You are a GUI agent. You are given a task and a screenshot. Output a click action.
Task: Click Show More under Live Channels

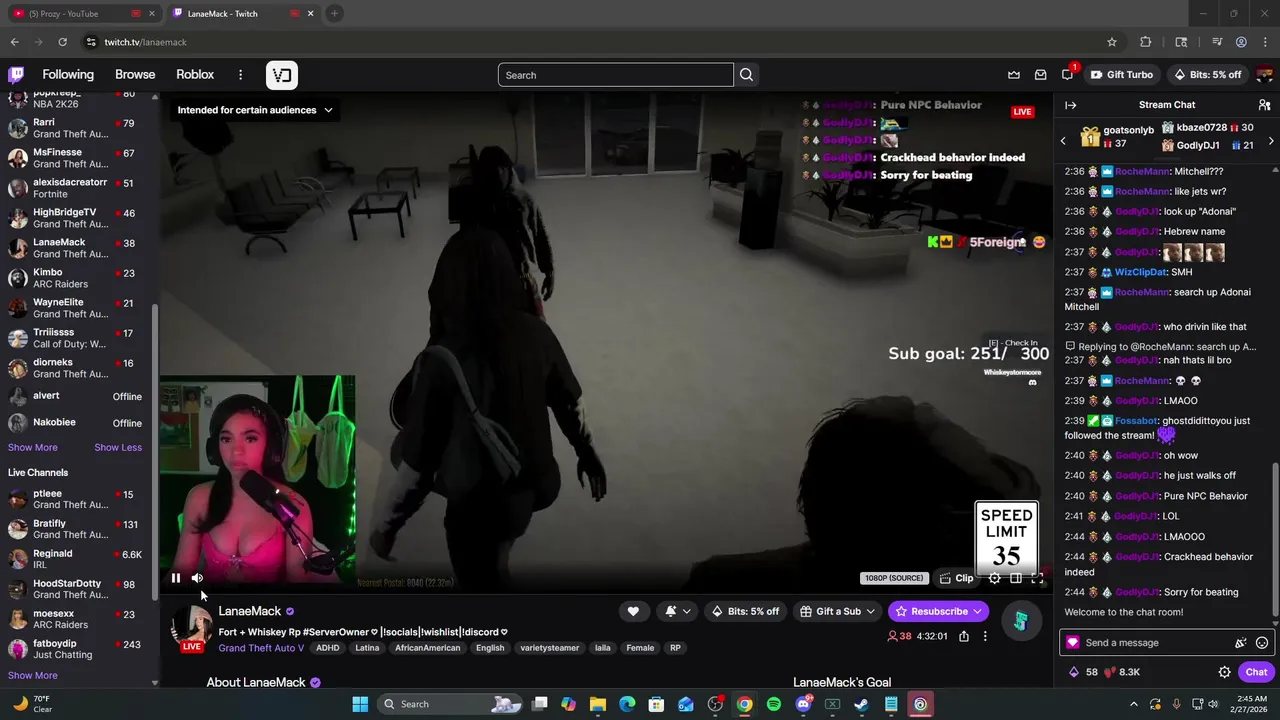coord(33,675)
